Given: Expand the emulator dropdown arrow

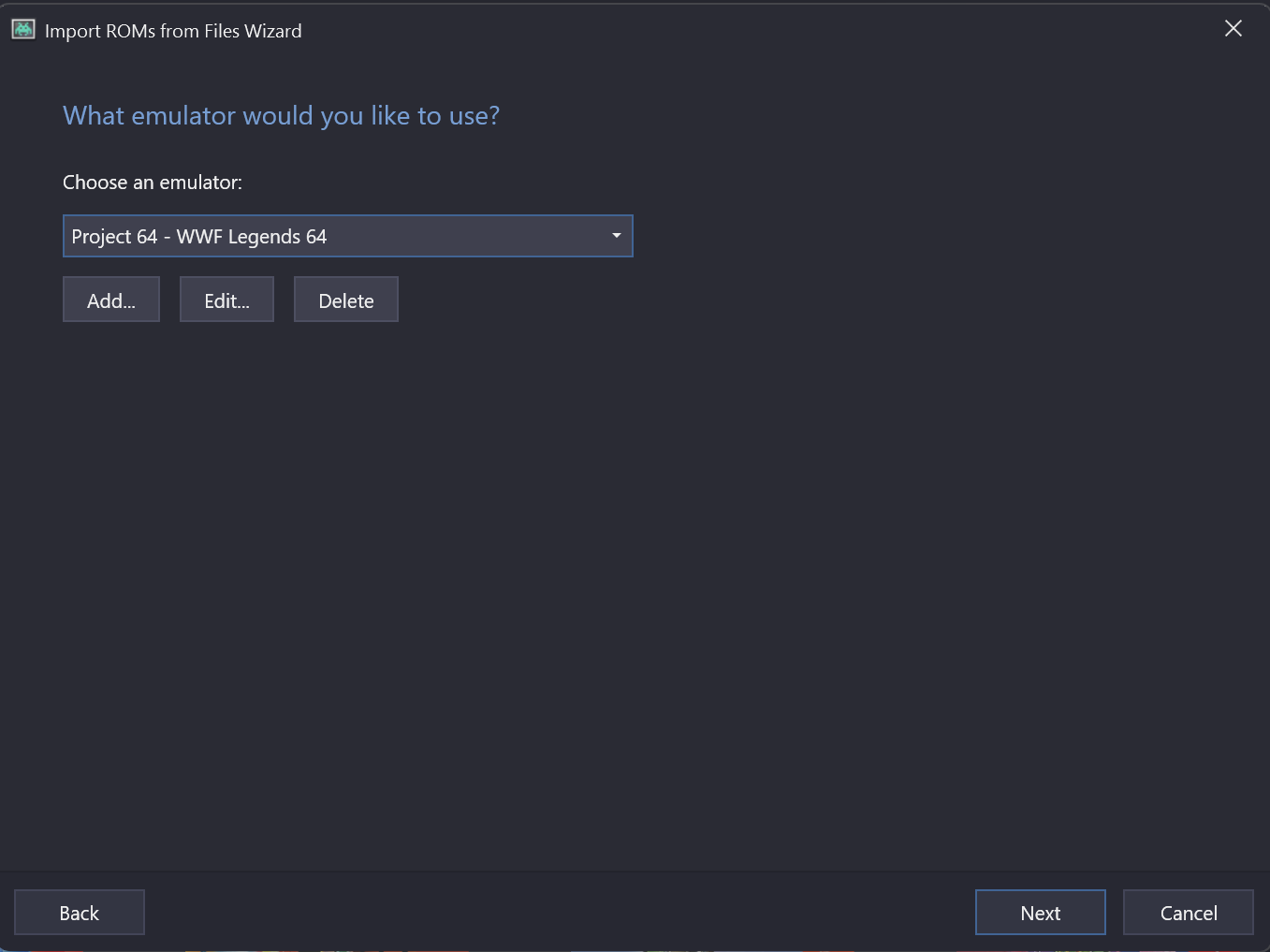Looking at the screenshot, I should click(616, 236).
